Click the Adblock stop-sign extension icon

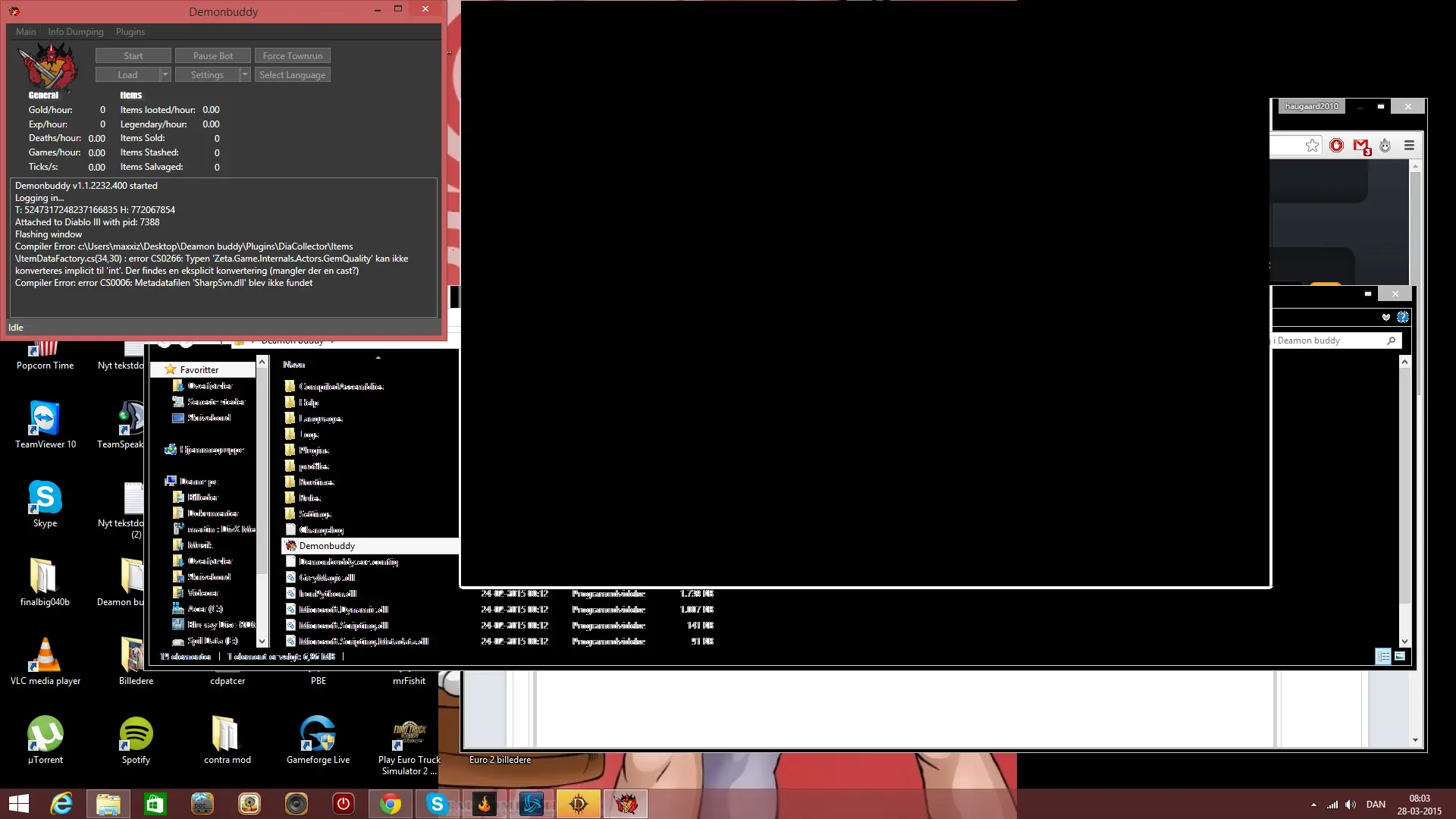pyautogui.click(x=1336, y=146)
